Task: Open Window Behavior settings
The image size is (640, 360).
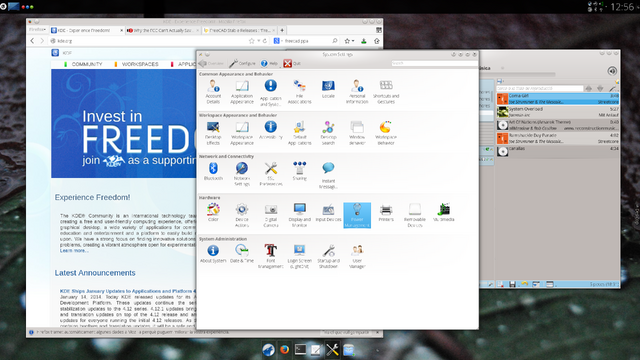Action: 357,133
